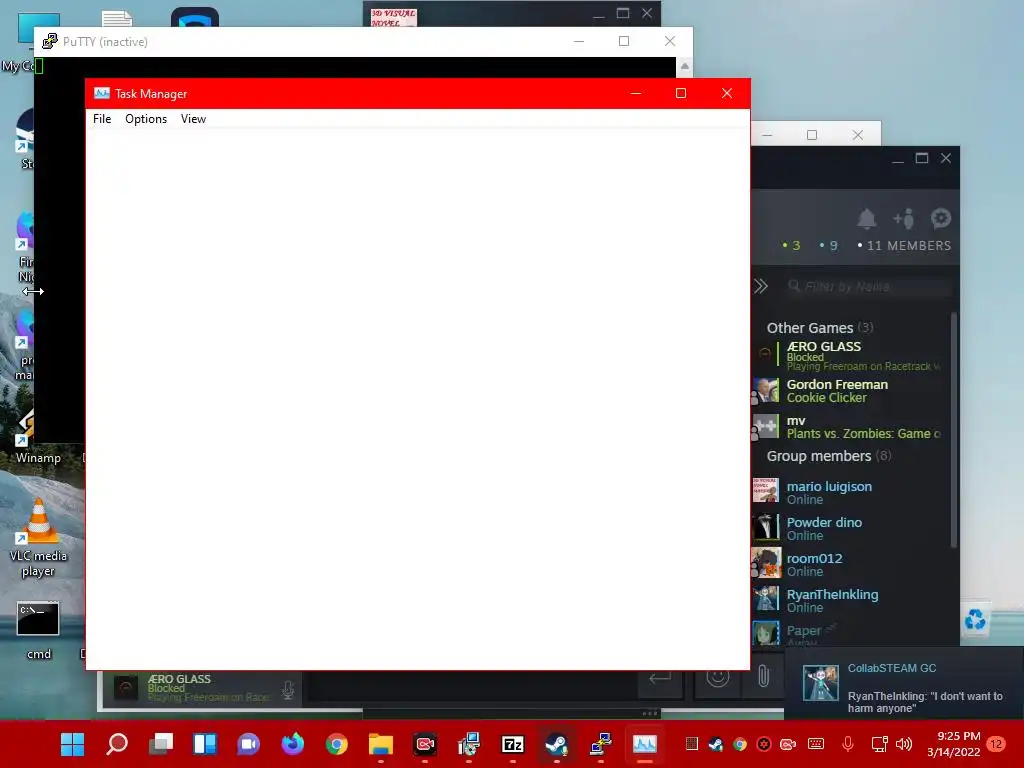Click the Steam icon in the system tray
Screen dimensions: 1024x768
click(716, 744)
